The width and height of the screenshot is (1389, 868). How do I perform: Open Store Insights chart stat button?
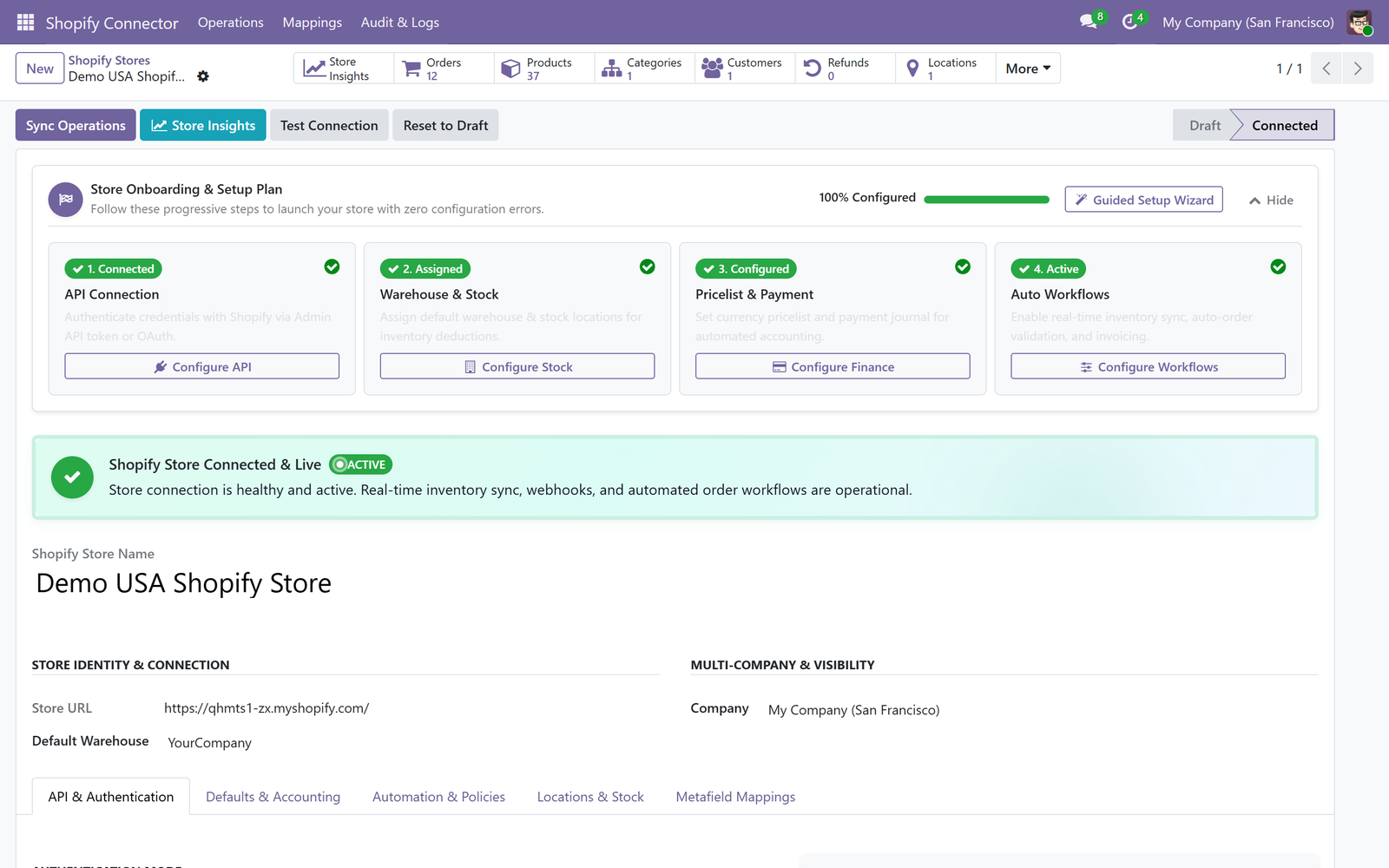click(344, 69)
